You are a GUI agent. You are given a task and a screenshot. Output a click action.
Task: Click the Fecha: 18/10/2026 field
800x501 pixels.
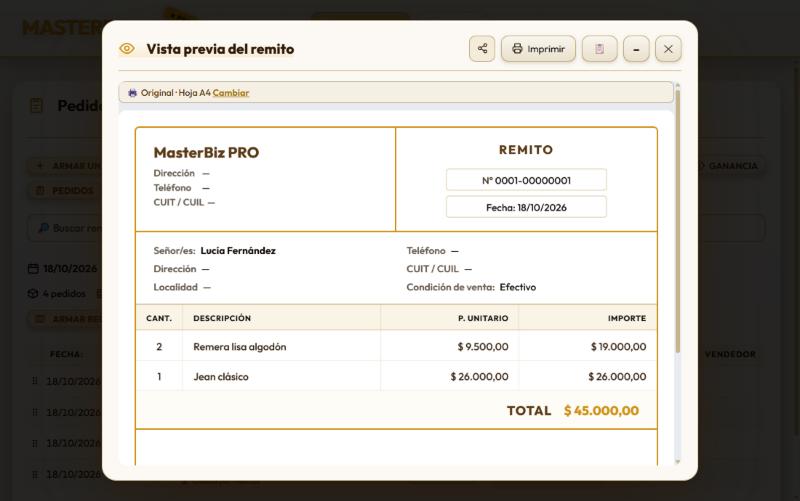[526, 207]
